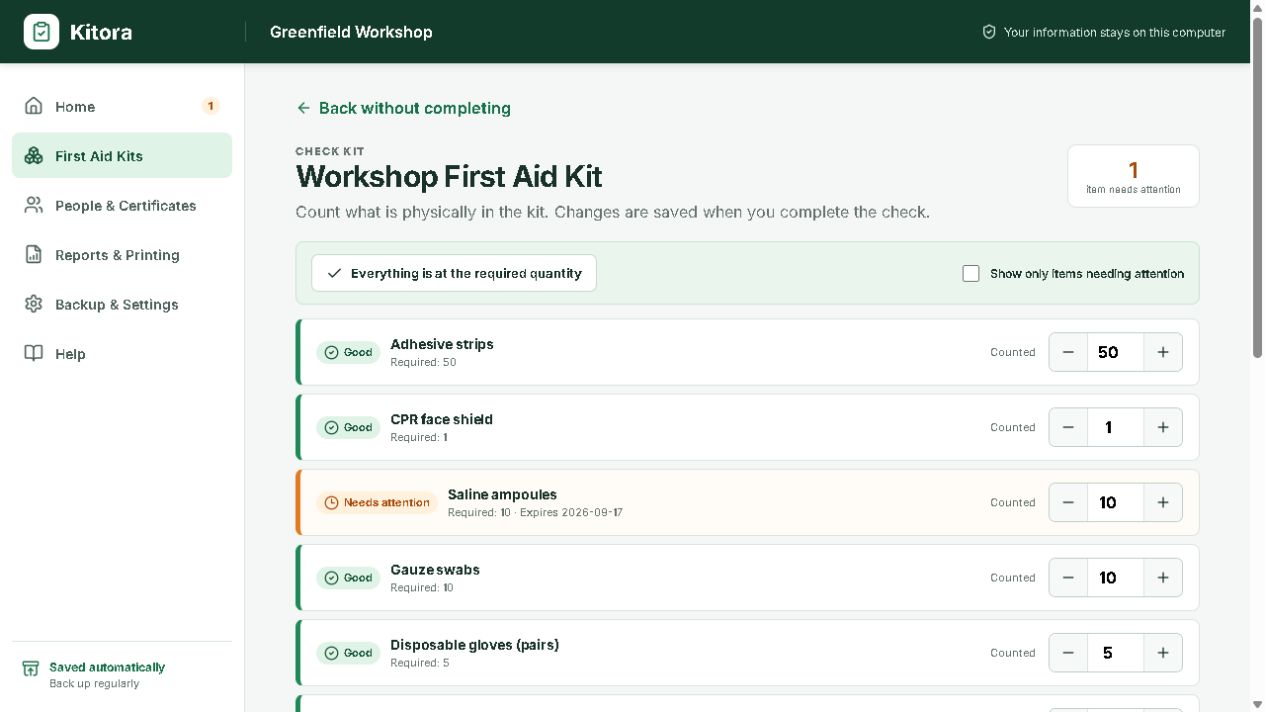This screenshot has width=1265, height=712.
Task: Open First Aid Kits section
Action: click(x=122, y=156)
